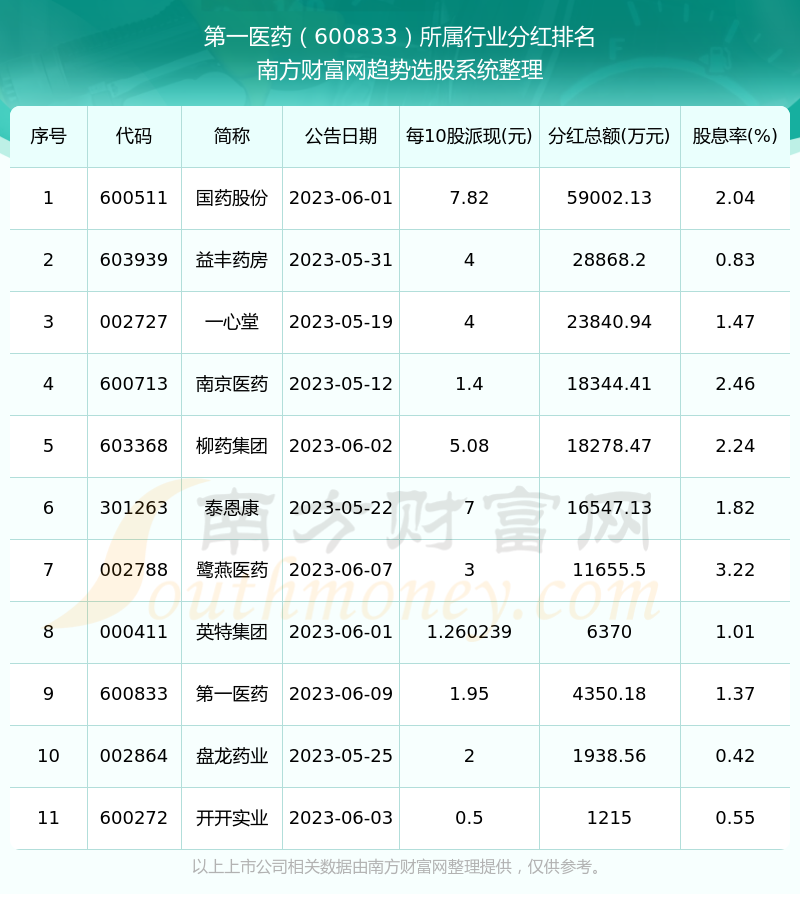
Task: Click the 1.4 payout cell
Action: (x=469, y=384)
